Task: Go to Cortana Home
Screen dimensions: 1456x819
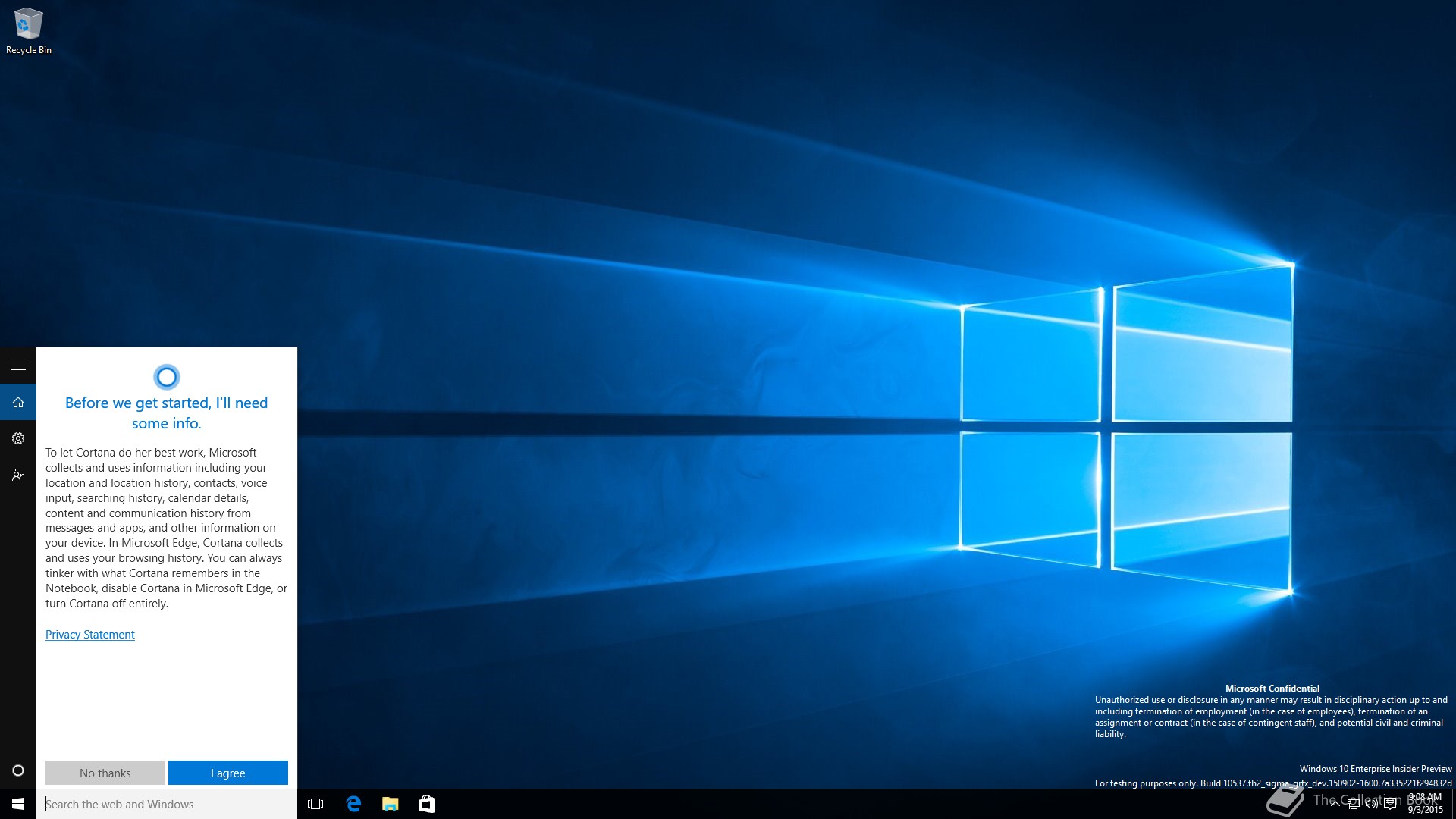Action: [18, 403]
